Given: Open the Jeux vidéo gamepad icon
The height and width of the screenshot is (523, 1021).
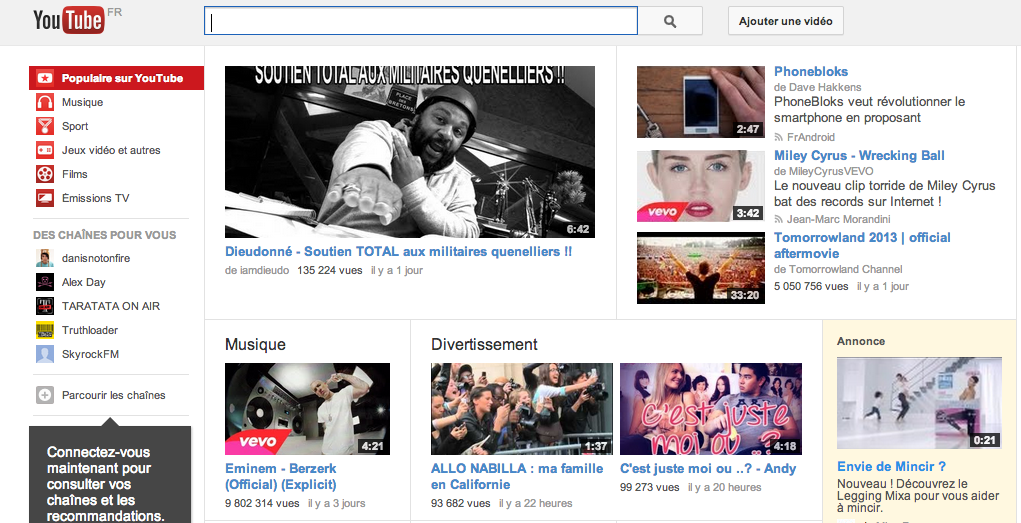Looking at the screenshot, I should (x=45, y=150).
